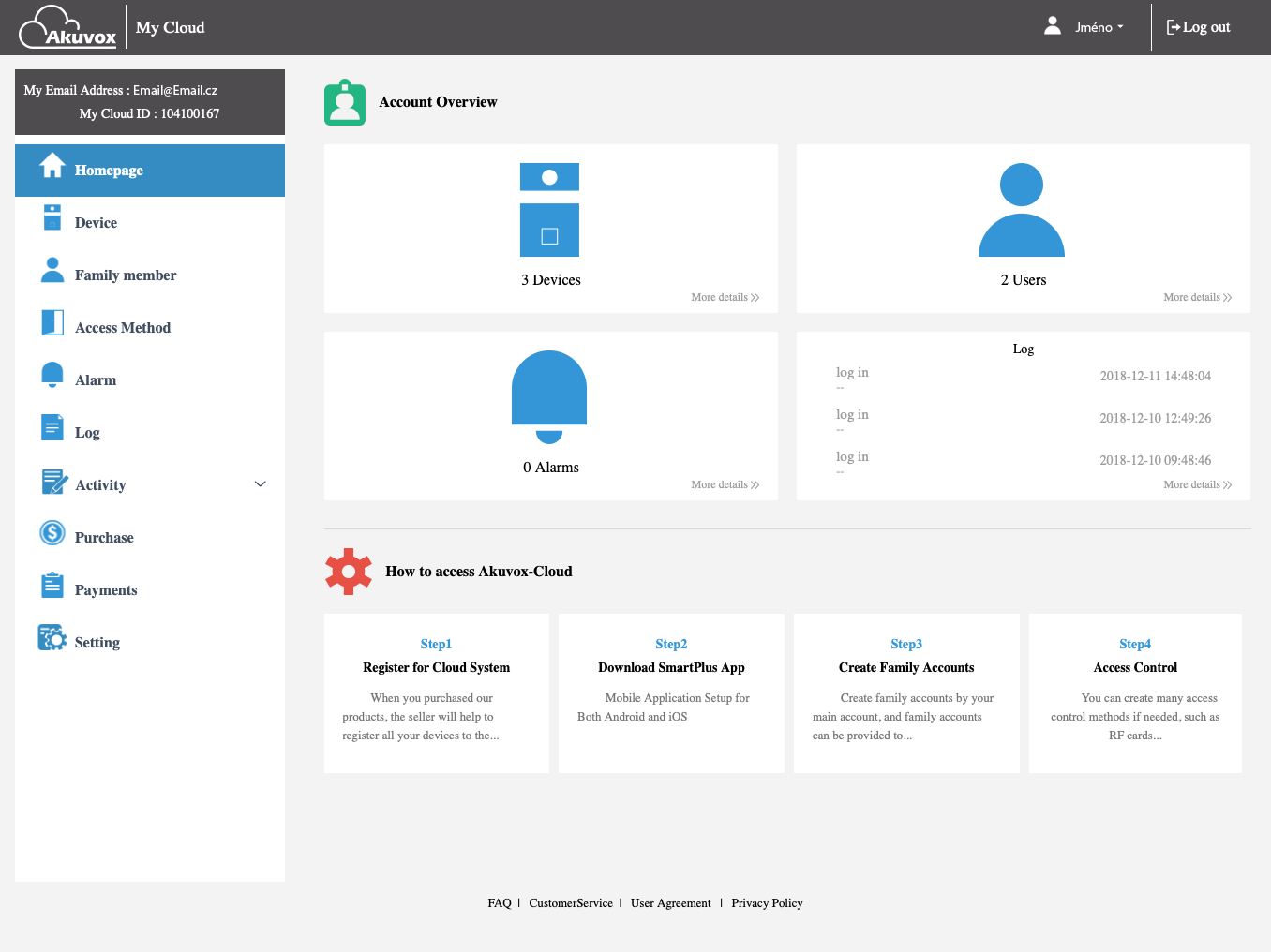Open the Purchase menu item
The height and width of the screenshot is (952, 1271).
[150, 538]
